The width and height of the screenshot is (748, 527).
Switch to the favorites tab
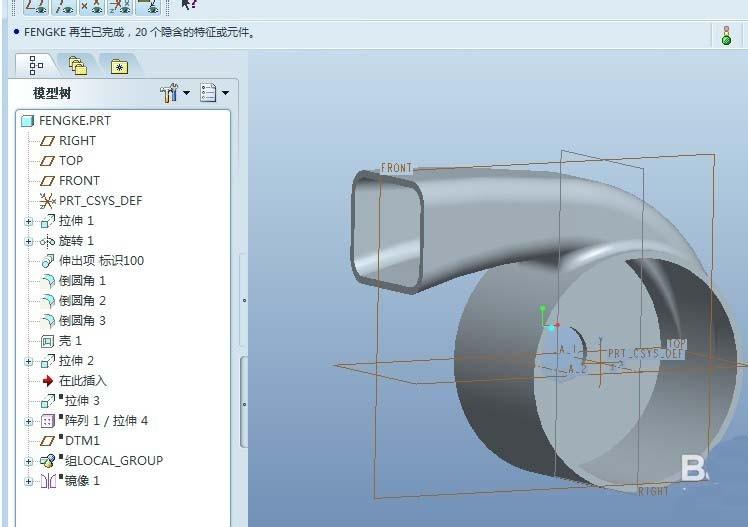(x=119, y=67)
